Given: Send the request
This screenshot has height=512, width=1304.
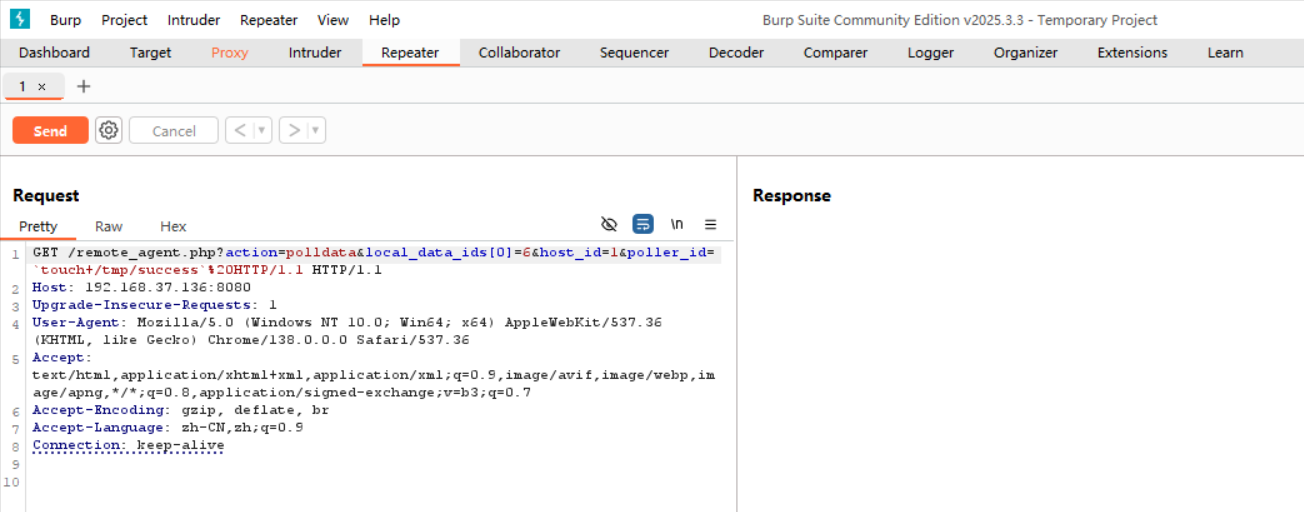Looking at the screenshot, I should [50, 131].
